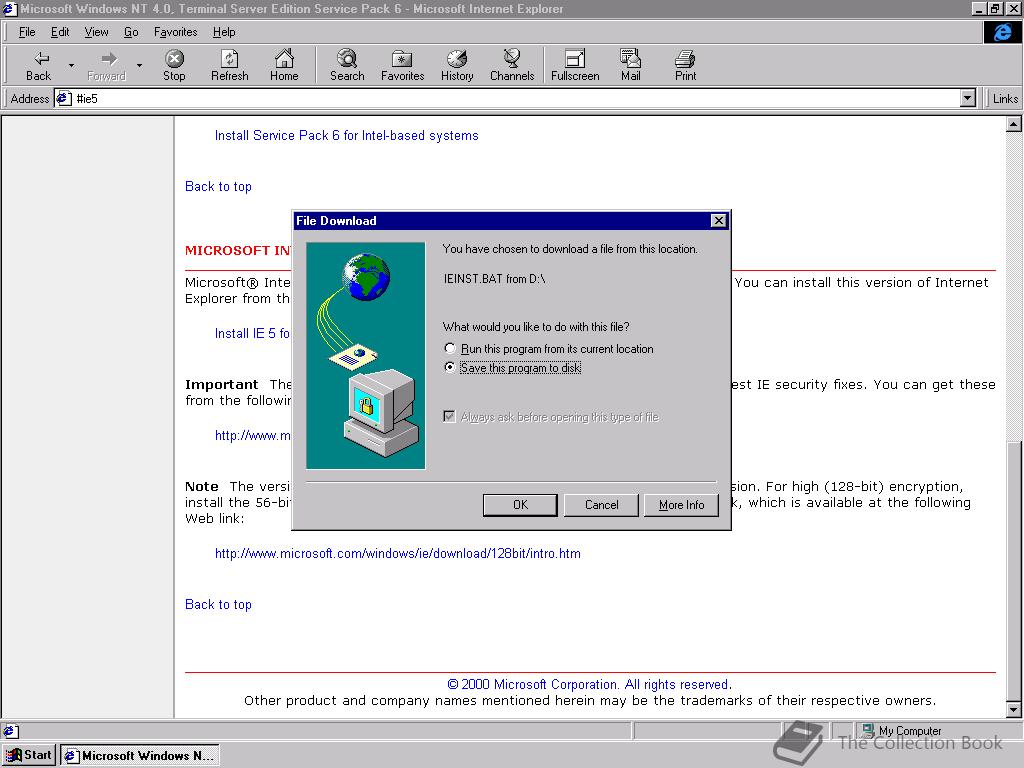
Task: Switch to Fullscreen via toolbar icon
Action: point(575,66)
